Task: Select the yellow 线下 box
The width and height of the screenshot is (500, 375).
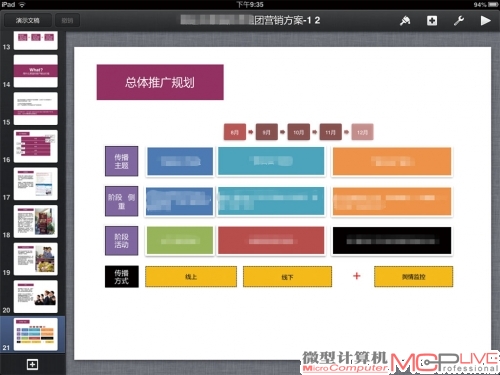Action: coord(287,277)
